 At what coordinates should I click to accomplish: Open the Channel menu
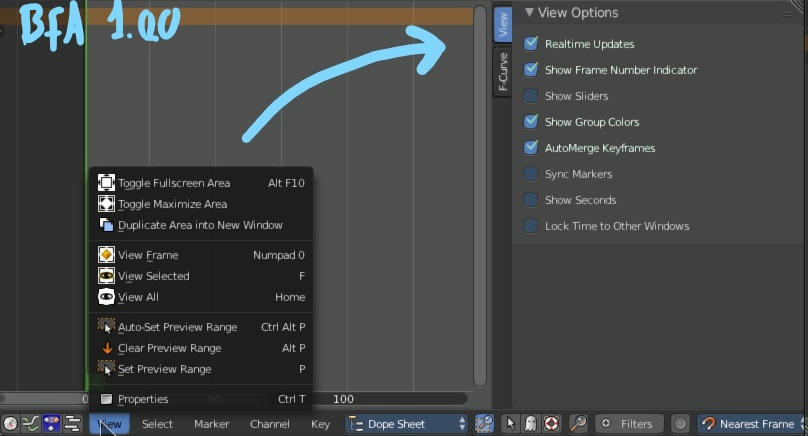click(270, 424)
